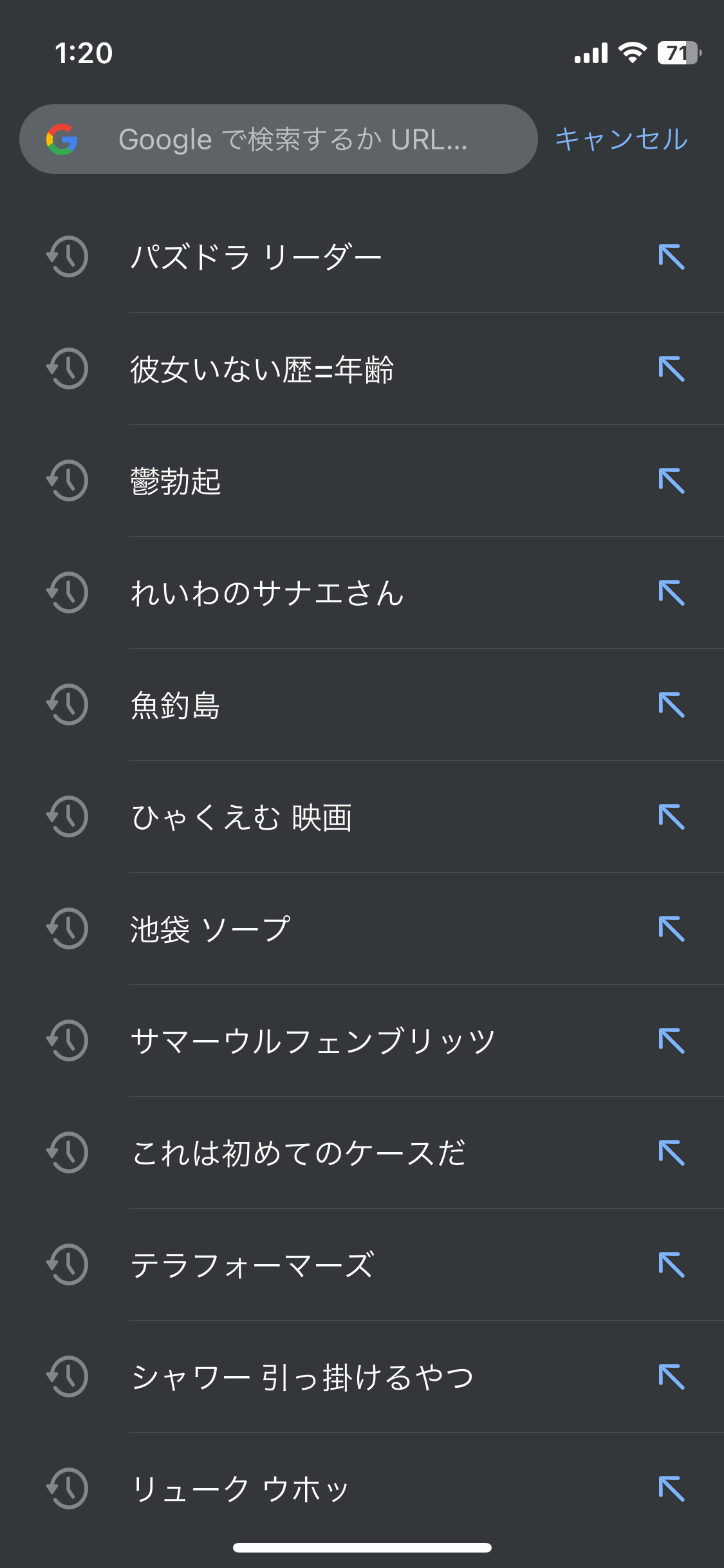Image resolution: width=724 pixels, height=1568 pixels.
Task: Fill search with パズドラ リーダー arrow
Action: (x=671, y=257)
